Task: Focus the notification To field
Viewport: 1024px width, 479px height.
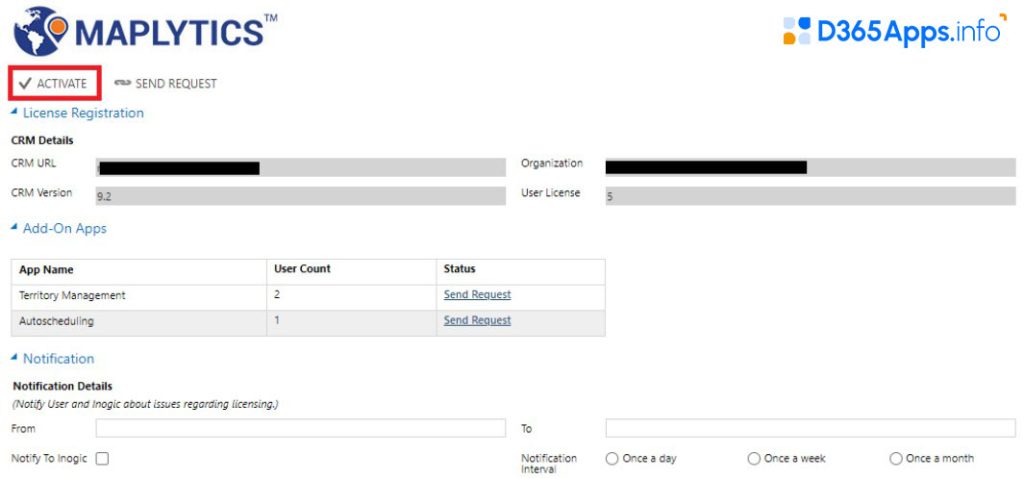Action: tap(810, 428)
